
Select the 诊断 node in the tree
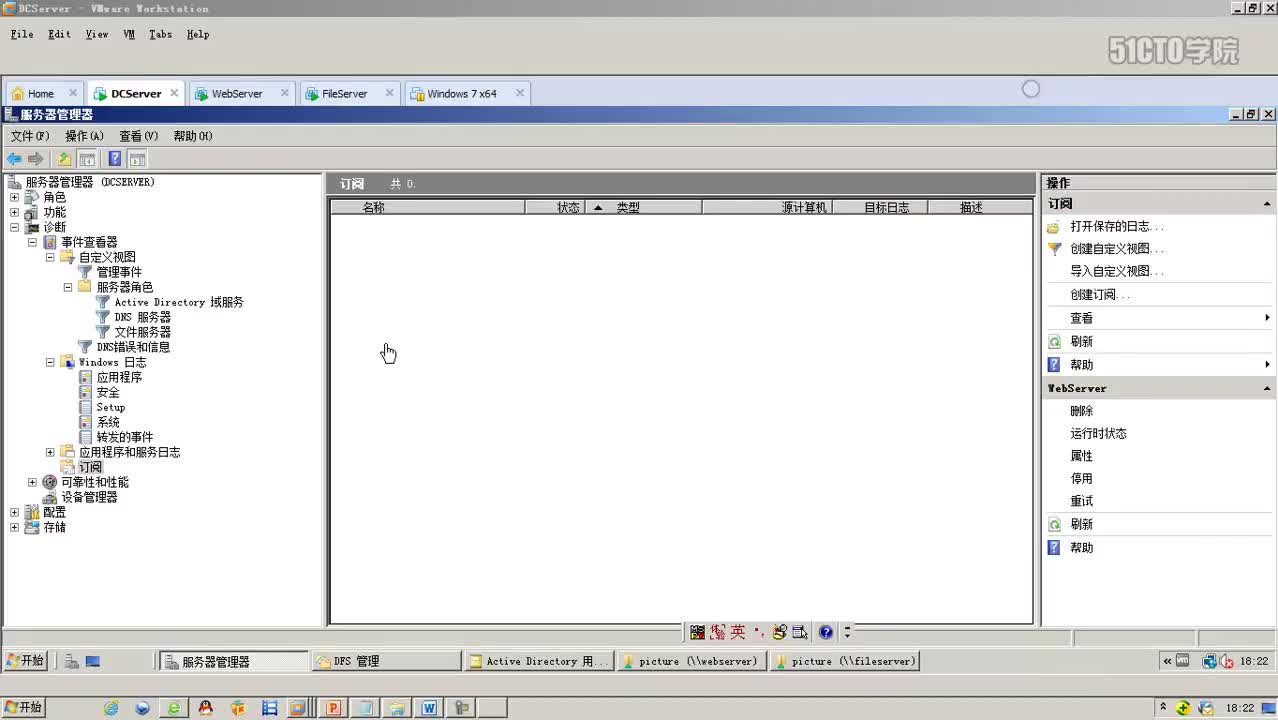coord(54,227)
